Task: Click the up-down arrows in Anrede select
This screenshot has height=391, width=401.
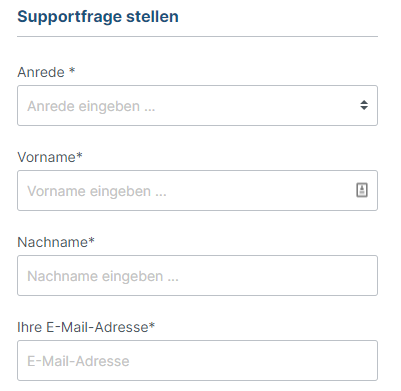Action: coord(364,105)
